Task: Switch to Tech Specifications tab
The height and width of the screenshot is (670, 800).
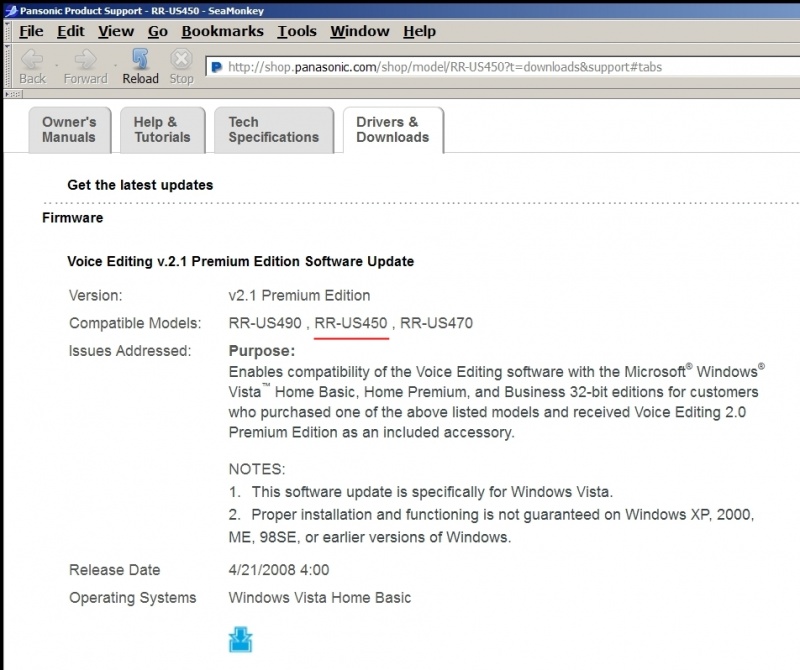Action: pyautogui.click(x=274, y=130)
